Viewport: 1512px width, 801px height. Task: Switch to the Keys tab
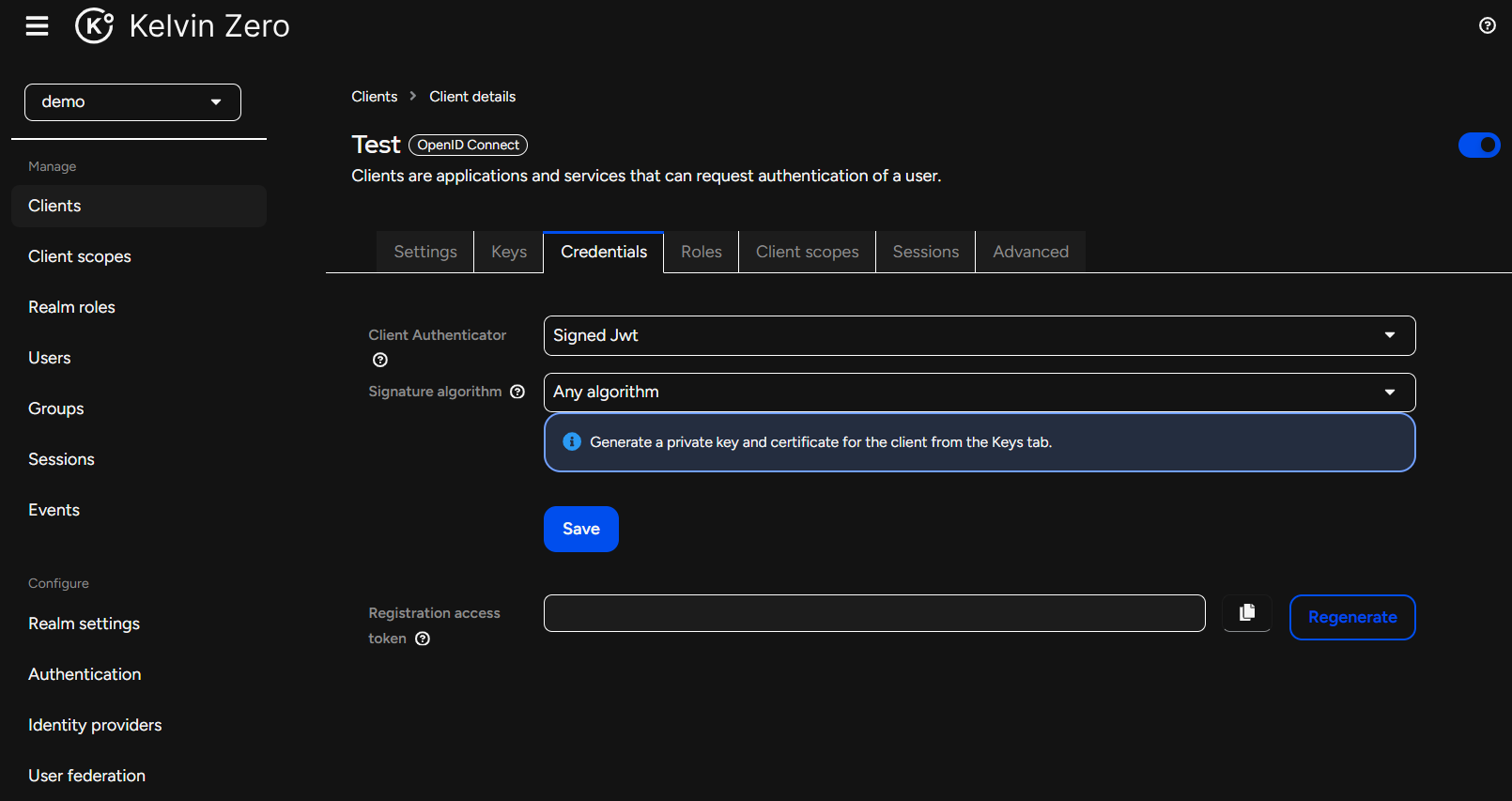click(508, 252)
